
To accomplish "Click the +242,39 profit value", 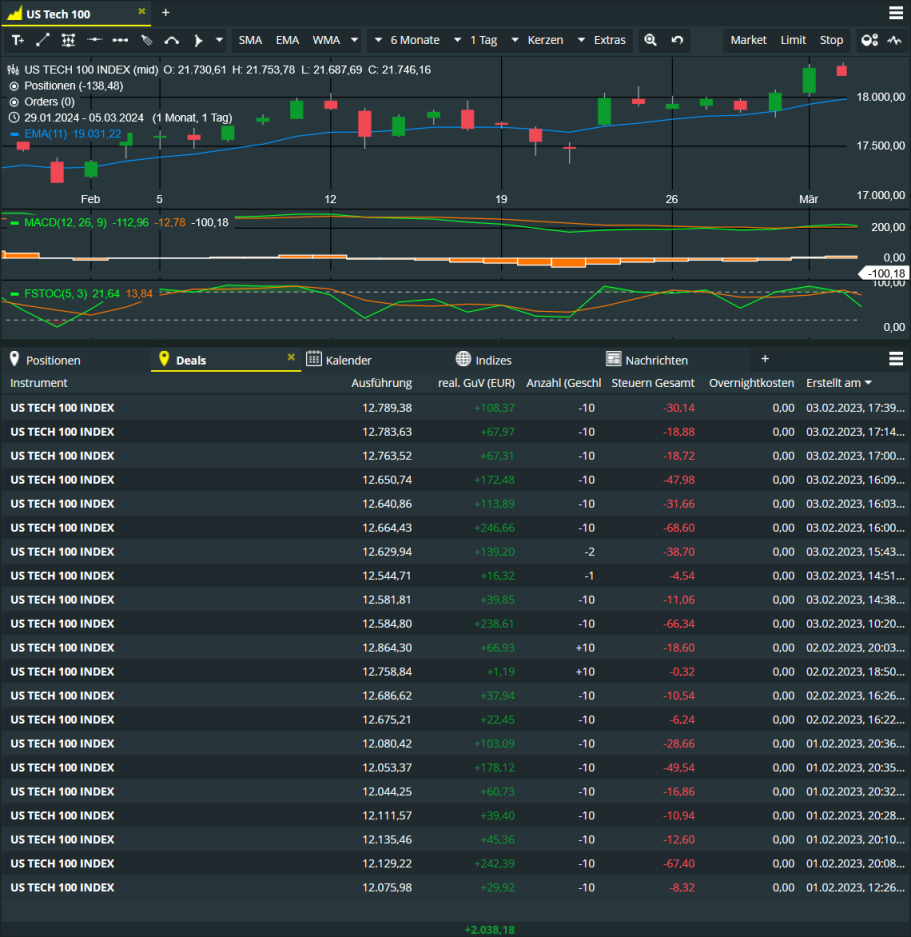I will pyautogui.click(x=494, y=863).
